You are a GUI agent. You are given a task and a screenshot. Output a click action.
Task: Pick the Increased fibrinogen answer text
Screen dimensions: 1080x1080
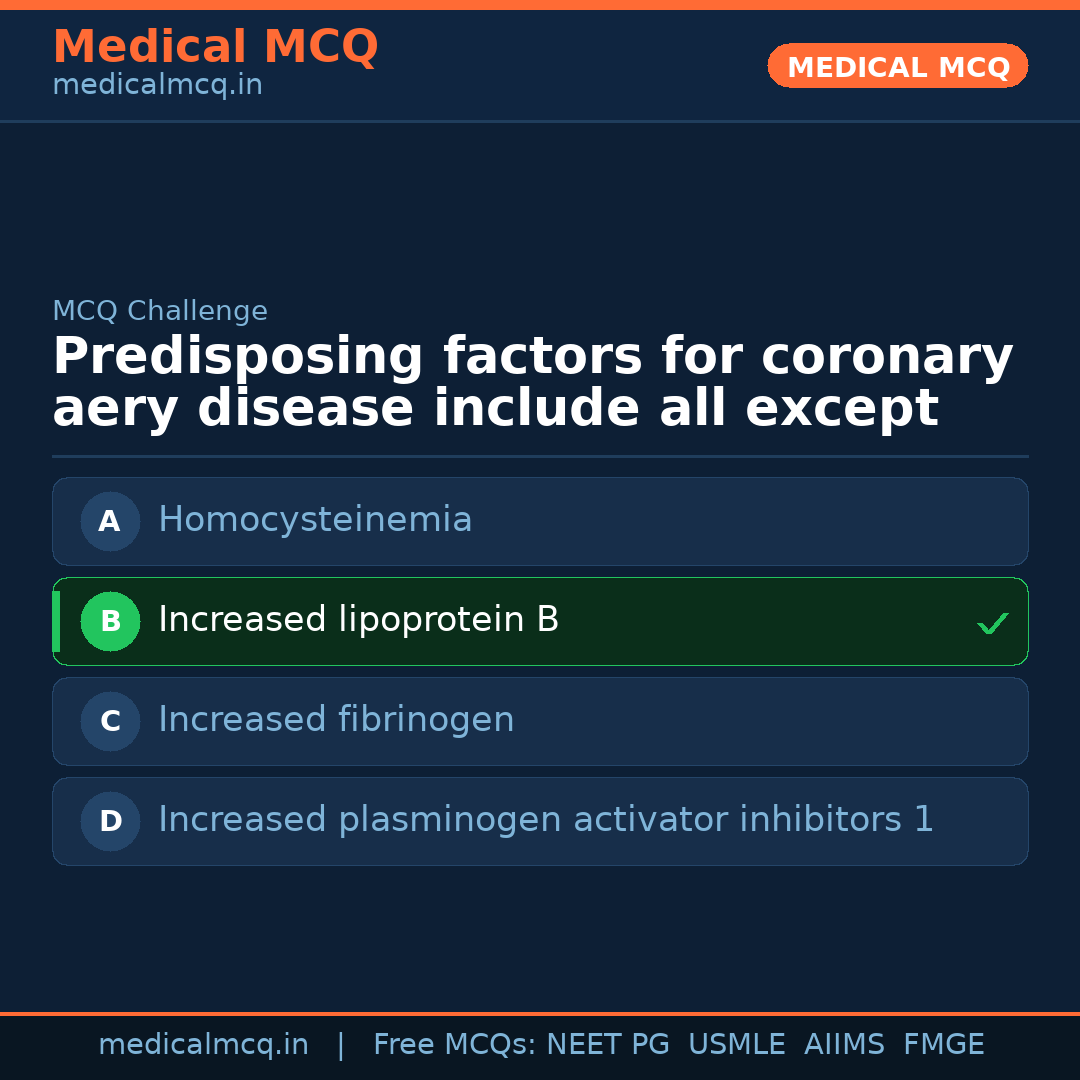336,720
